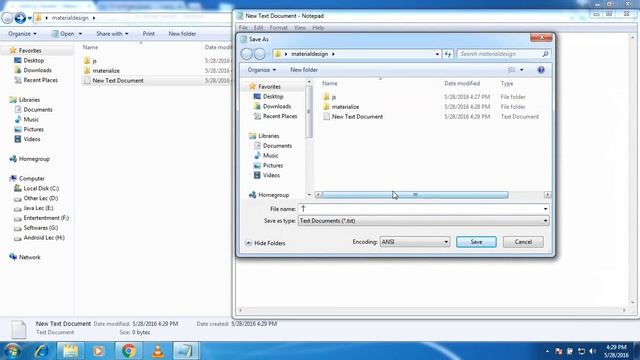Screen dimensions: 640x360
Task: Open the Encoding ANSI dropdown
Action: [x=415, y=242]
